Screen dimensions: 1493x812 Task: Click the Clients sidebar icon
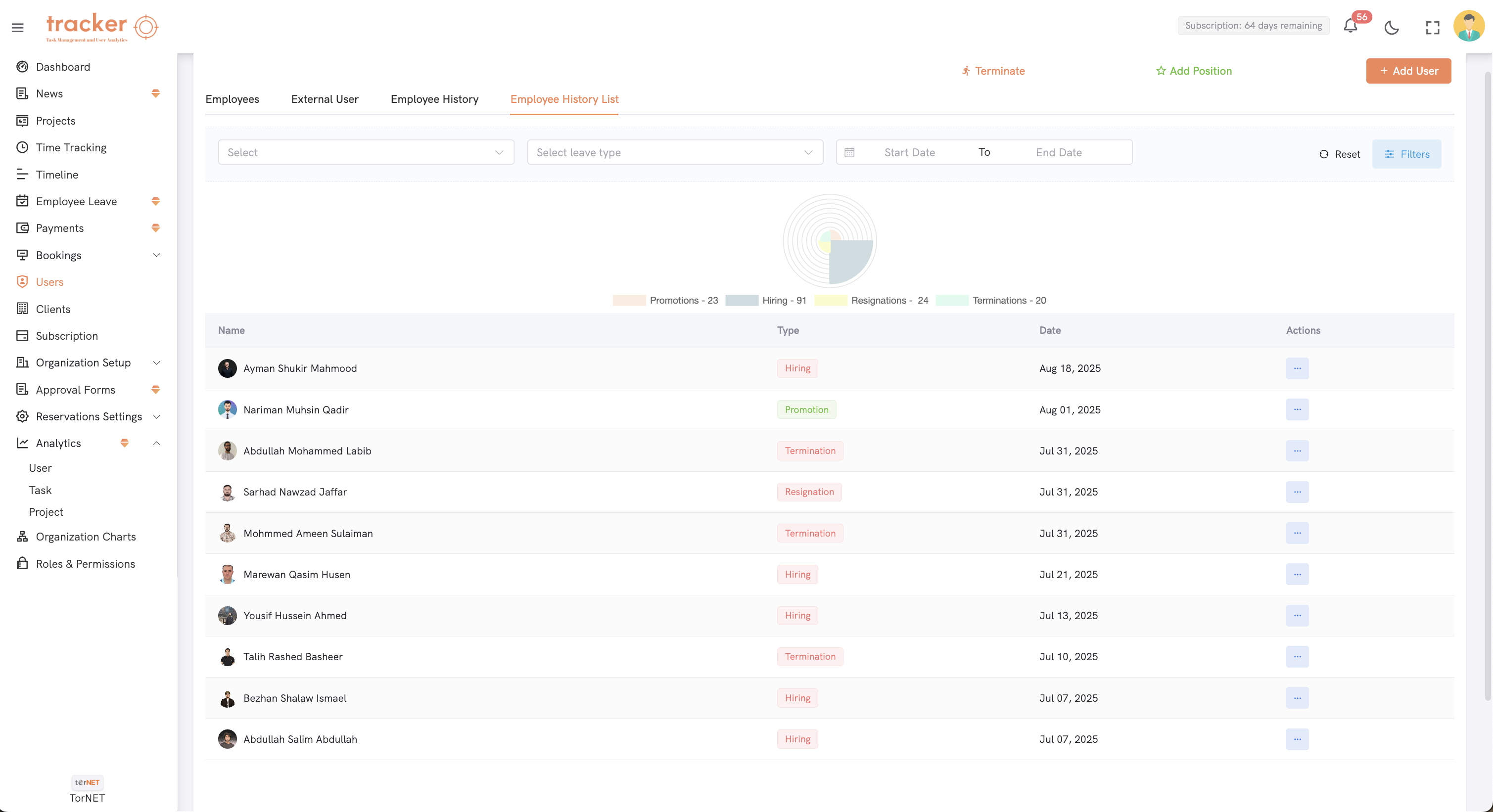pyautogui.click(x=22, y=309)
